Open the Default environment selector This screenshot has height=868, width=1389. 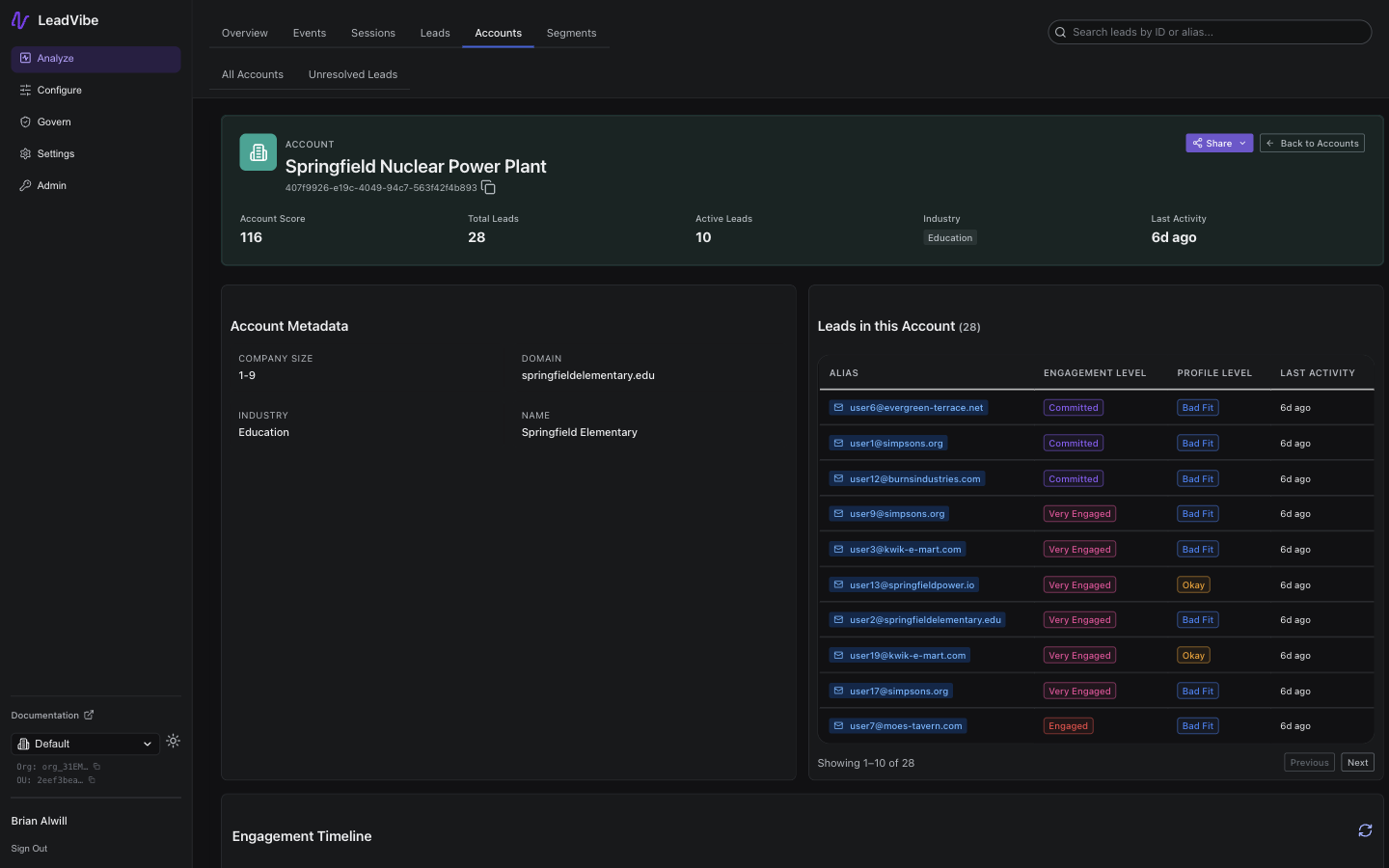(85, 744)
